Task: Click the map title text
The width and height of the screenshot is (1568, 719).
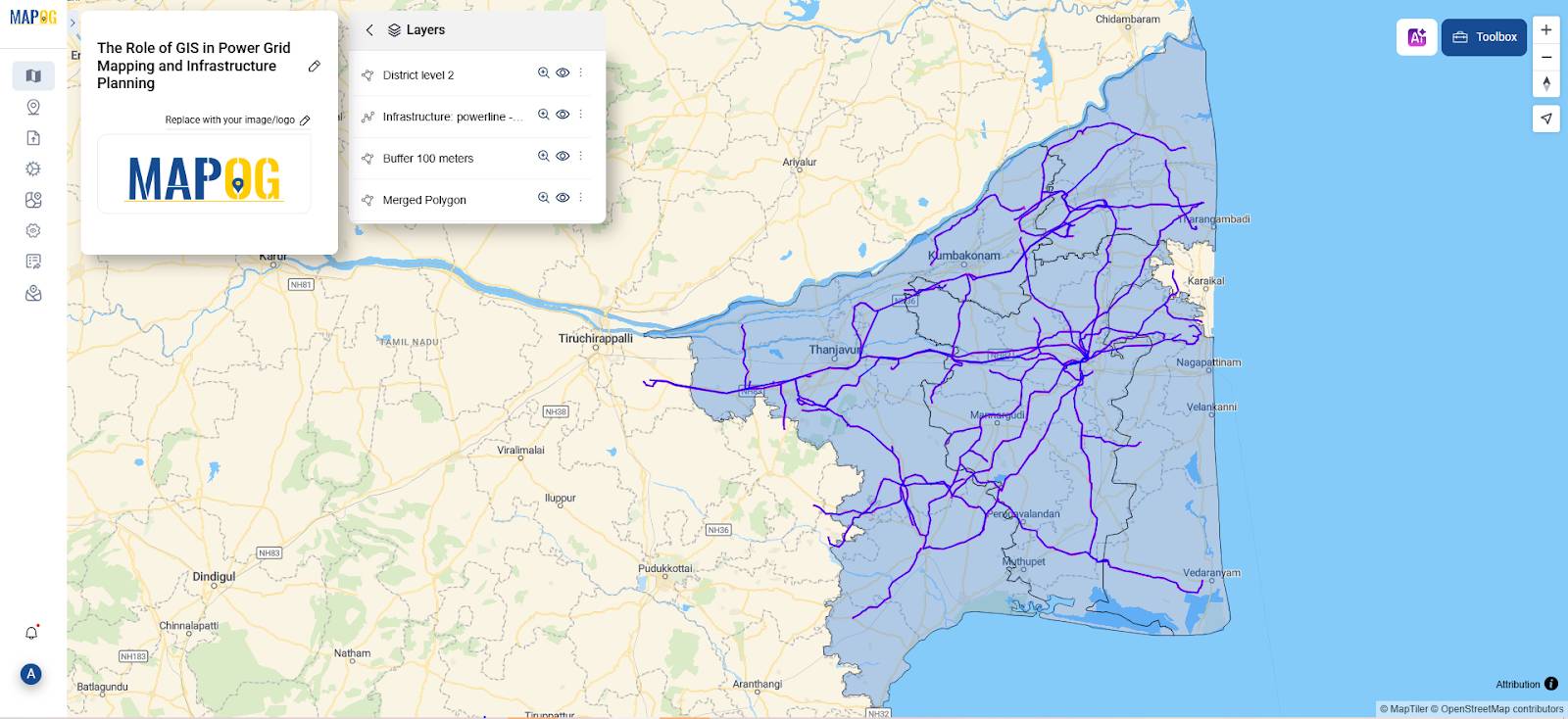Action: point(194,66)
